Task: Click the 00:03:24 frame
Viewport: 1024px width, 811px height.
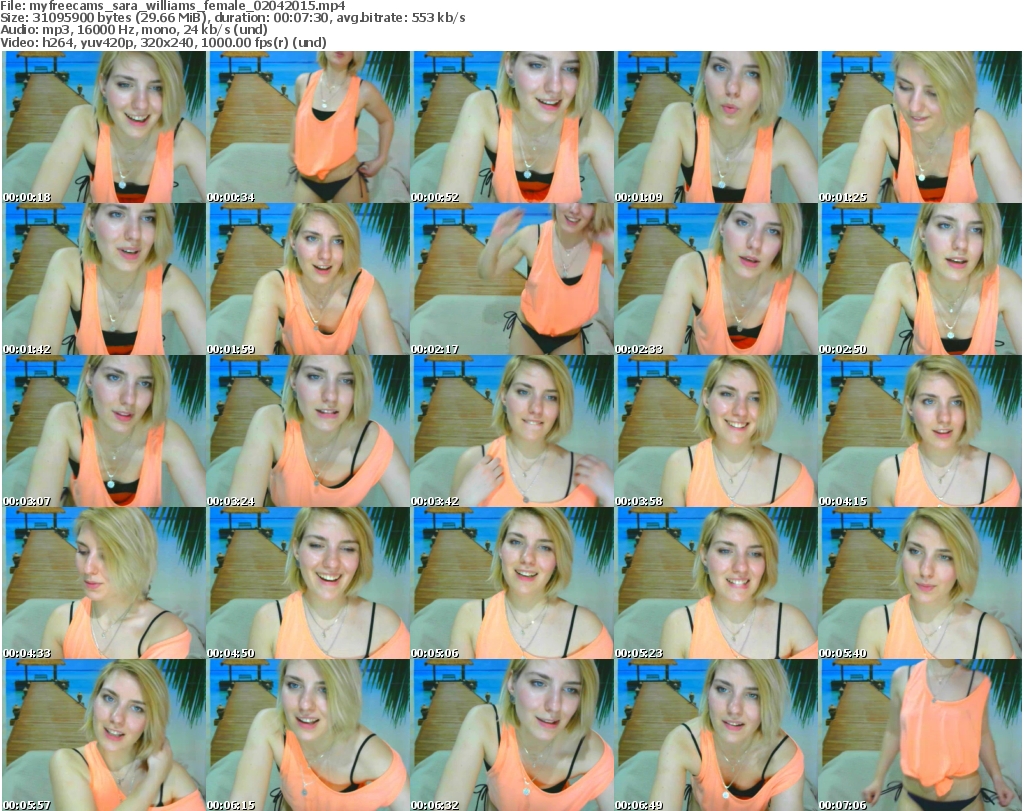Action: (308, 431)
